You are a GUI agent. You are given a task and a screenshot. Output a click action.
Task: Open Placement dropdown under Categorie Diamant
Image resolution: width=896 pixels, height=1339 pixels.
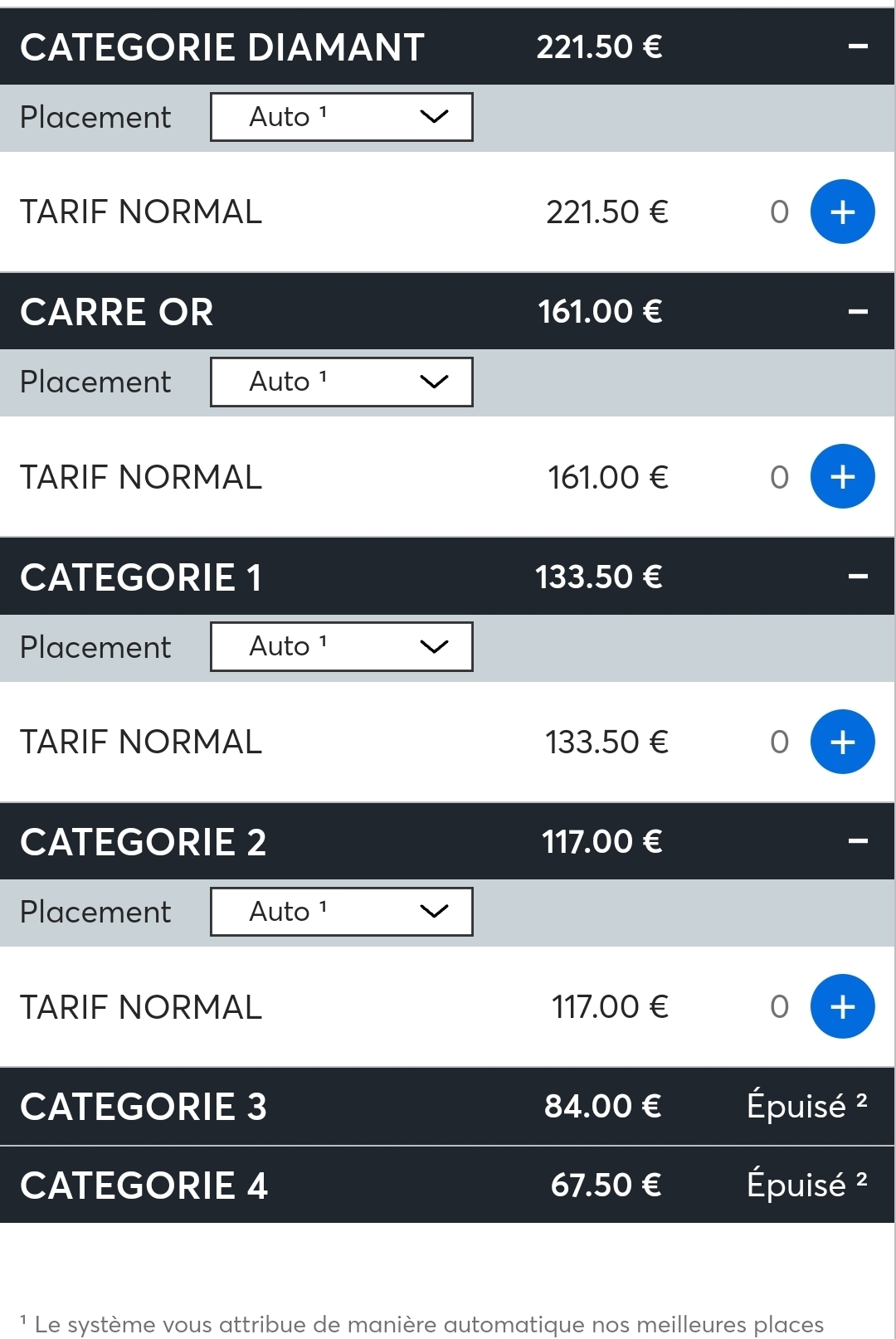342,117
